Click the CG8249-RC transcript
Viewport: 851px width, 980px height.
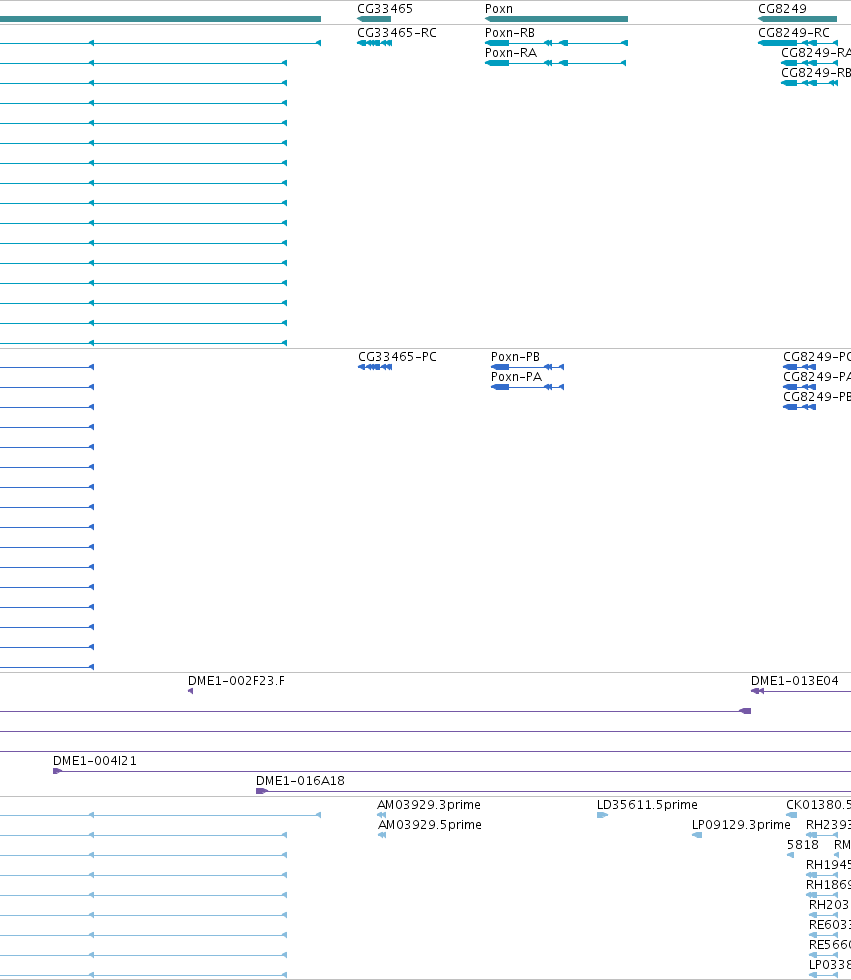pyautogui.click(x=798, y=43)
